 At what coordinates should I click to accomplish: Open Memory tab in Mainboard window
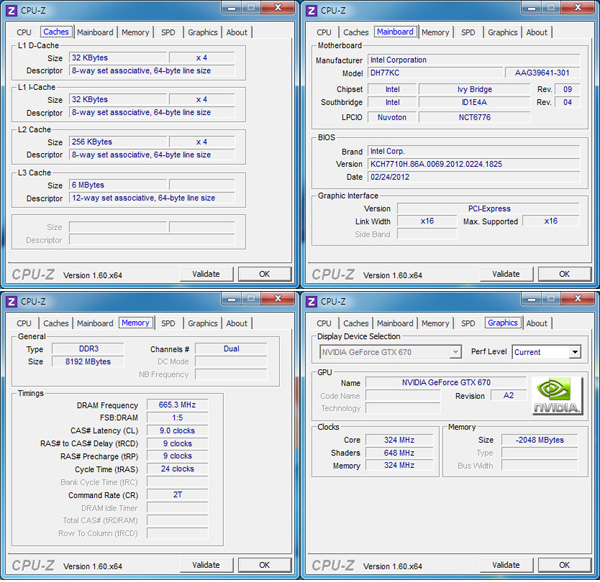pos(435,33)
